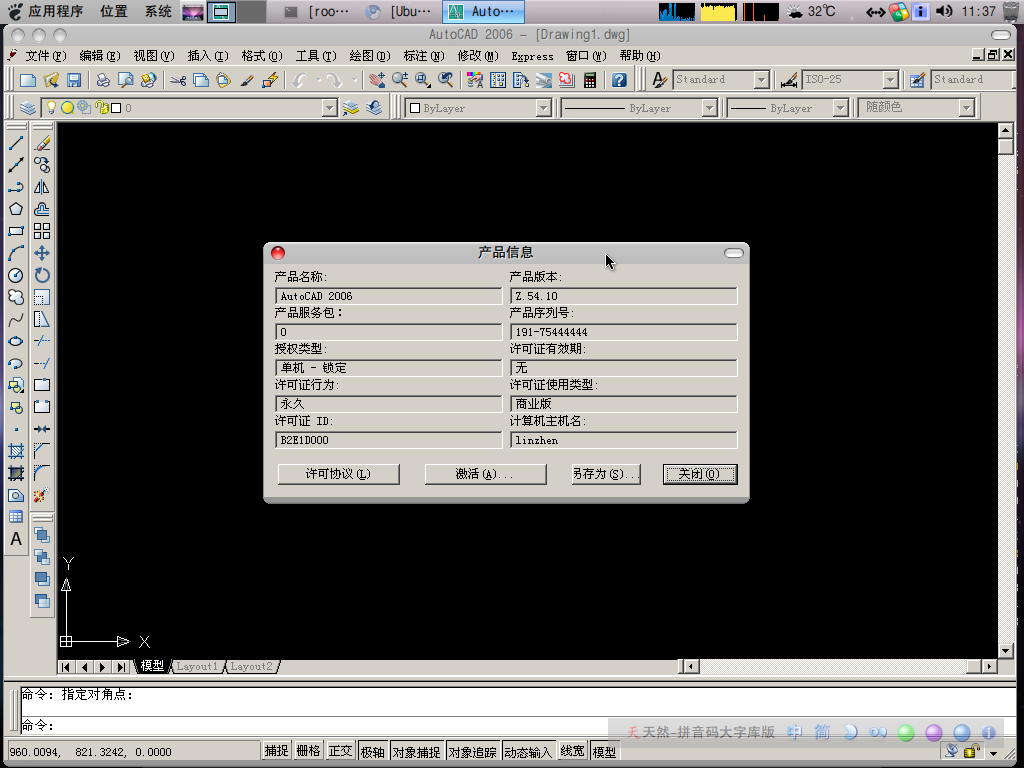The height and width of the screenshot is (768, 1024).
Task: Toggle 捕捉 snap mode in status bar
Action: click(x=276, y=751)
